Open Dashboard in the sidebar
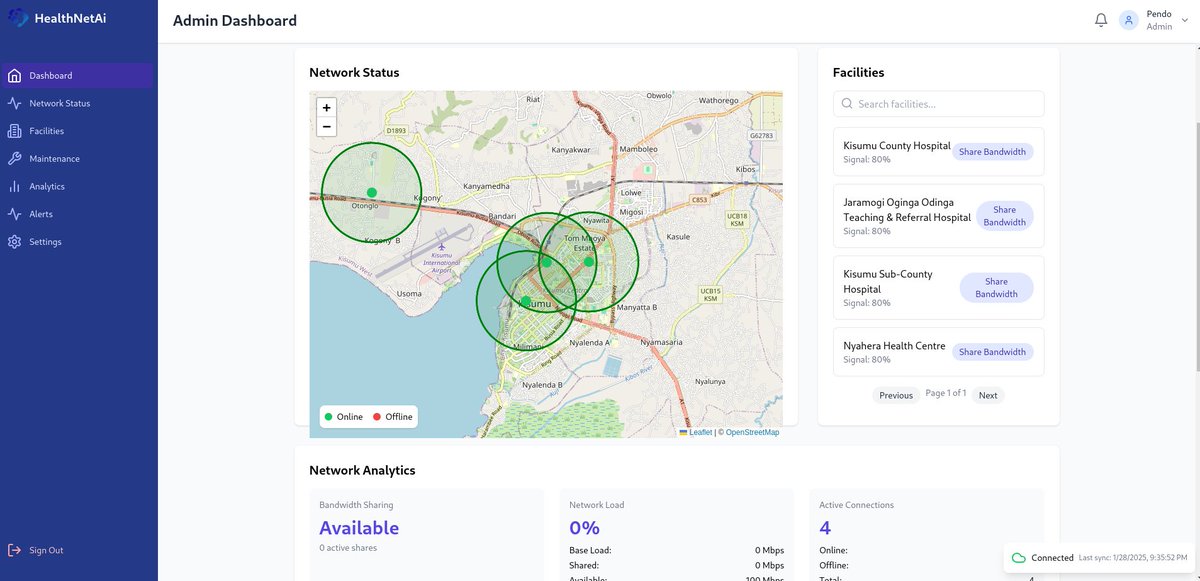 click(x=79, y=76)
